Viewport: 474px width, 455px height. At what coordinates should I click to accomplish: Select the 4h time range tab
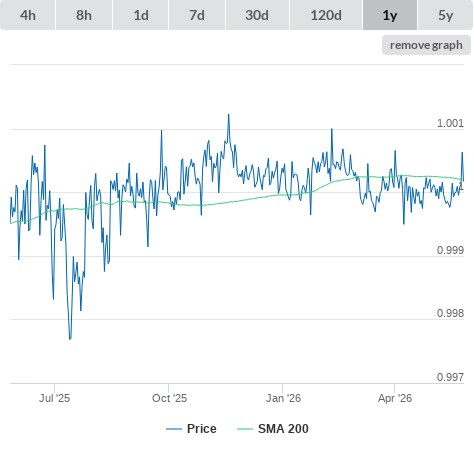(x=28, y=15)
